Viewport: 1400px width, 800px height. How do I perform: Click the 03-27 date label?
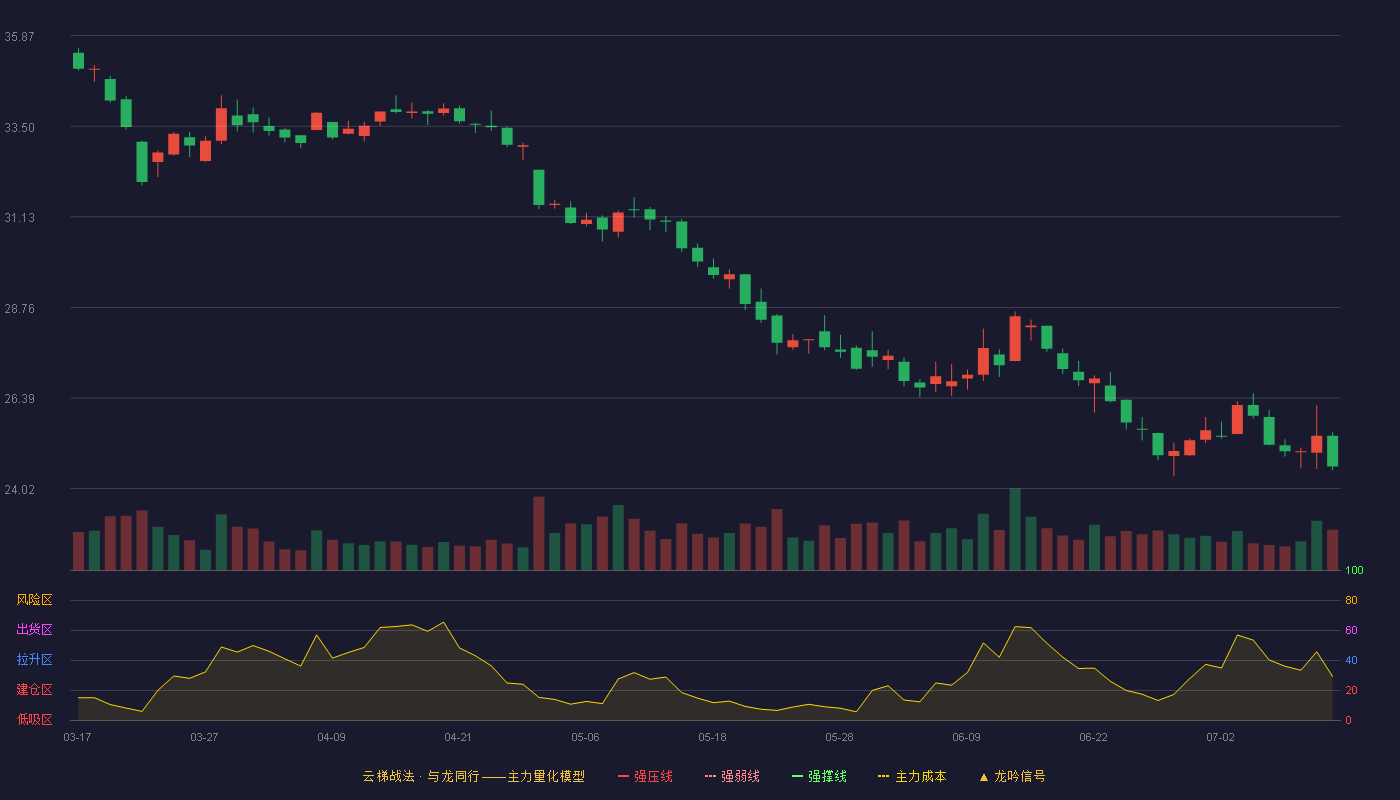[x=204, y=737]
